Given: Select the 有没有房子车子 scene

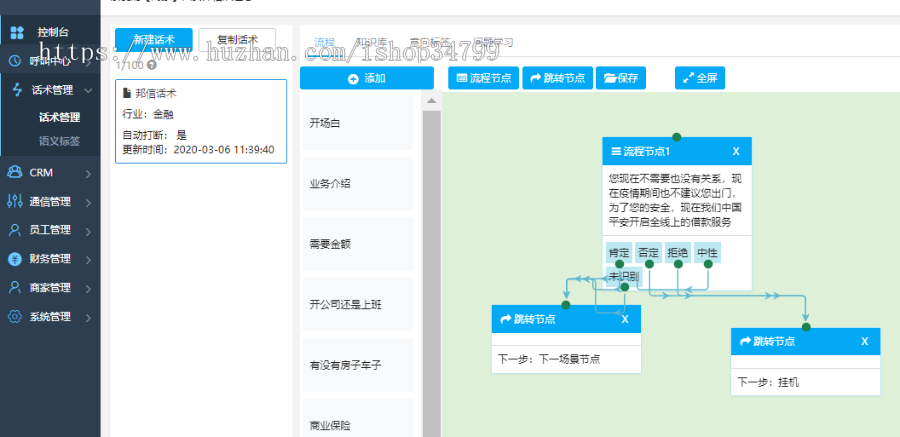Looking at the screenshot, I should pyautogui.click(x=358, y=365).
